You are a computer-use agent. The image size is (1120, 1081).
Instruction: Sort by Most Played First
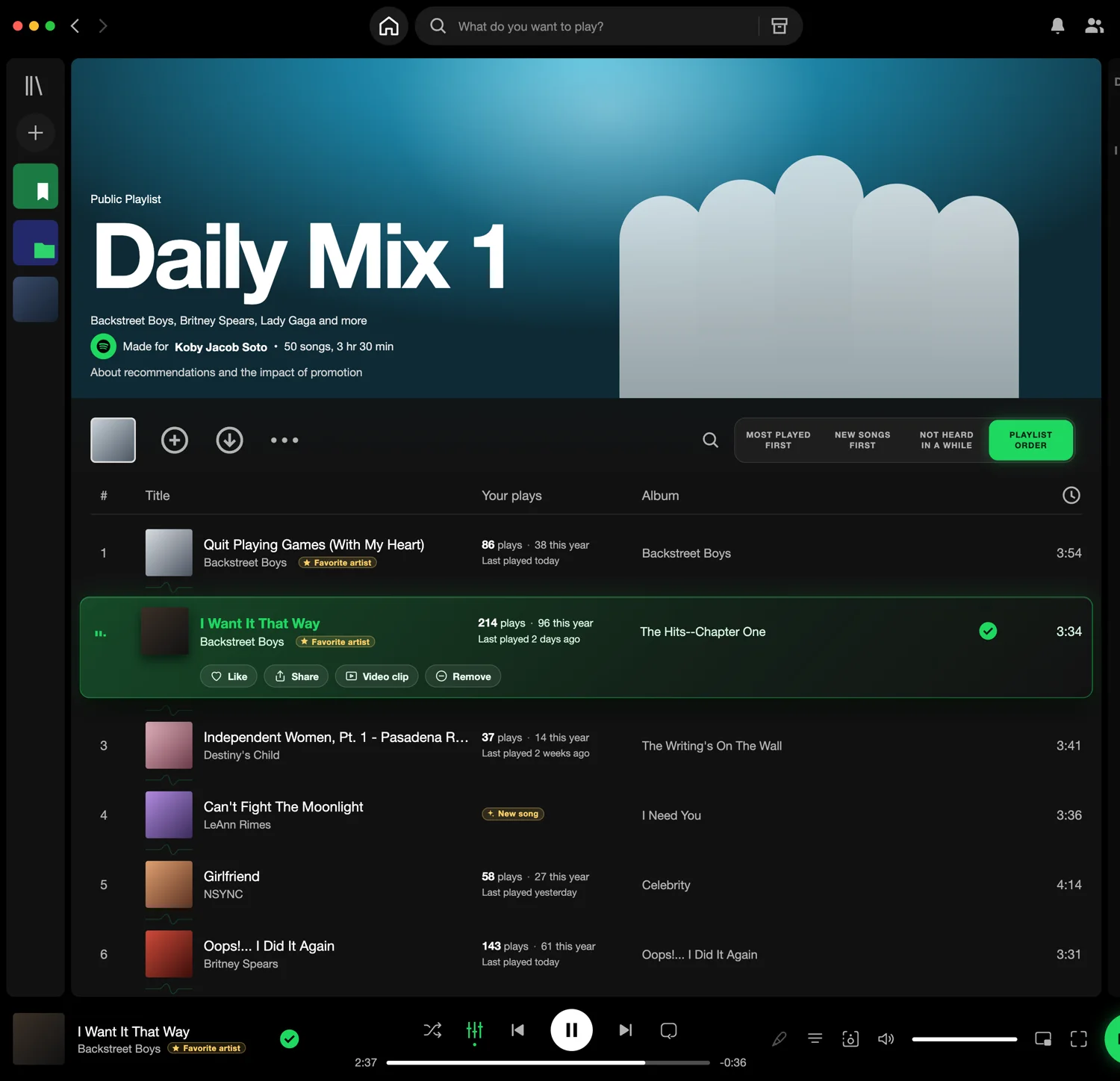tap(778, 440)
